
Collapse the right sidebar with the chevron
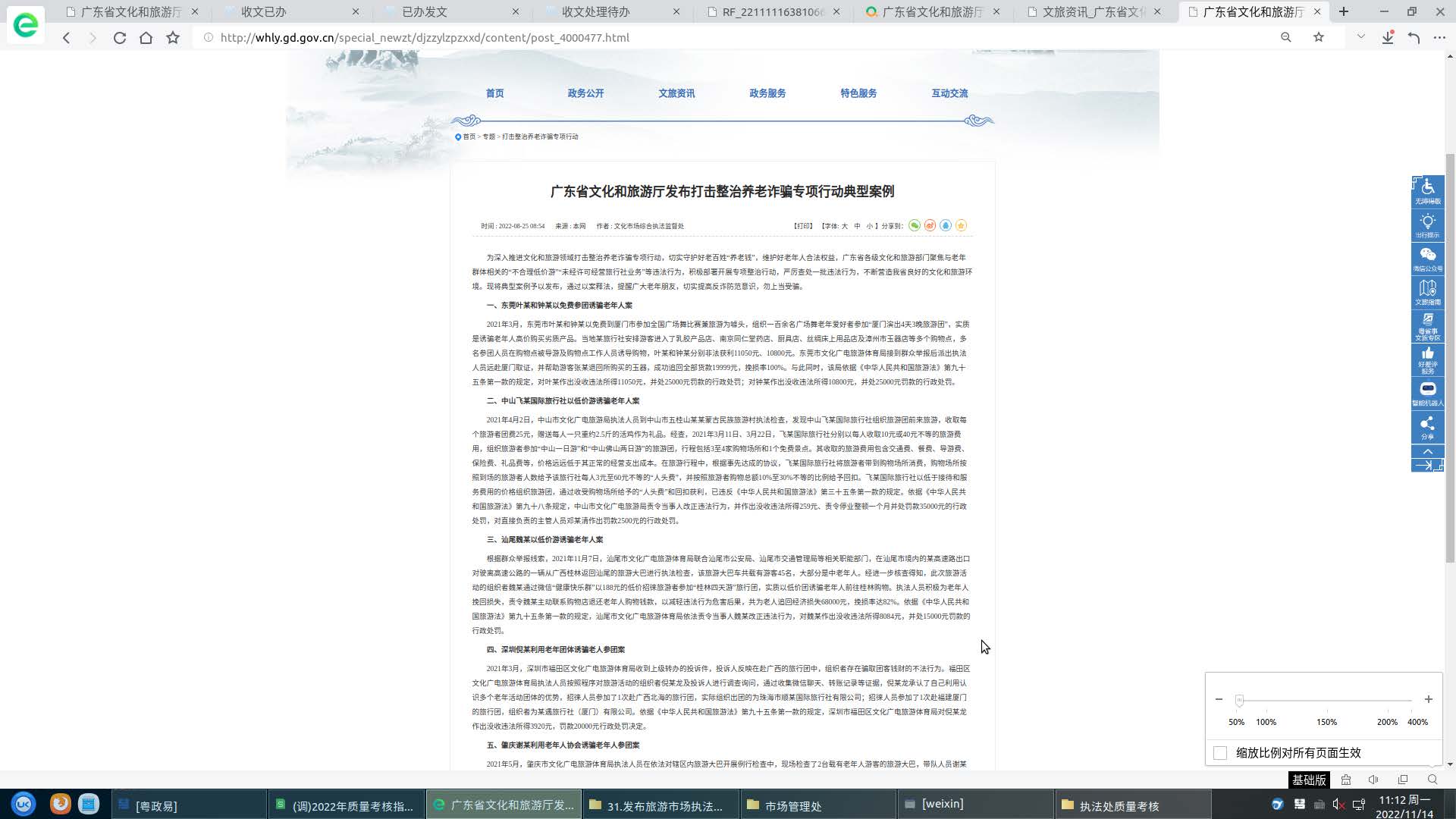1428,451
